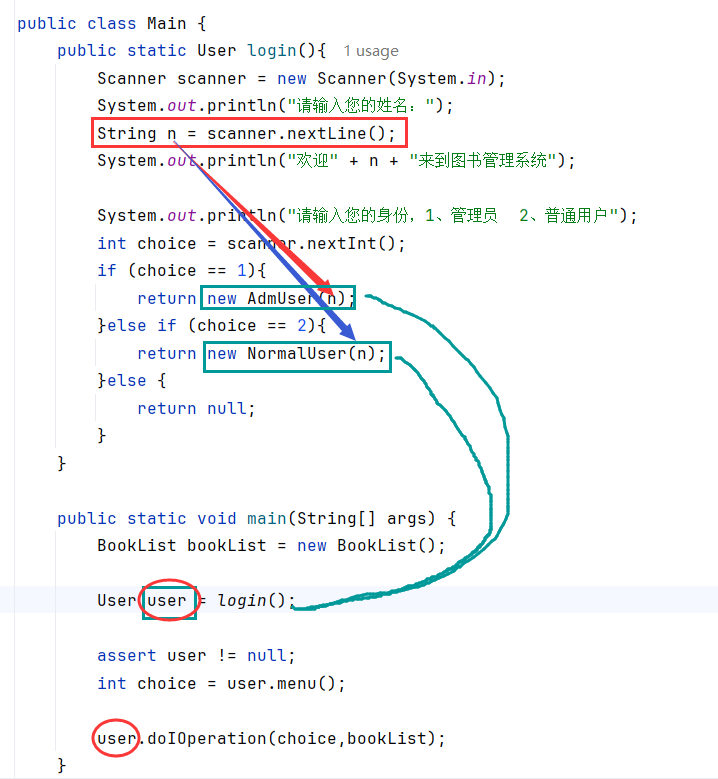Viewport: 718px width, 779px height.
Task: Click the 'assert user != null;' line
Action: [196, 656]
